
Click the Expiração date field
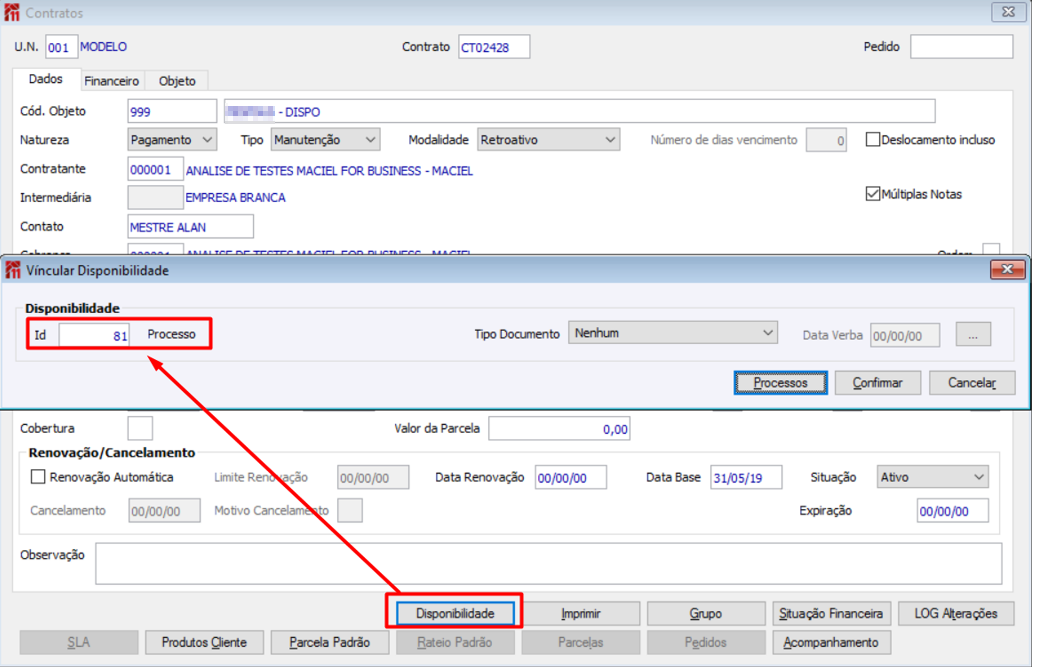[x=953, y=510]
